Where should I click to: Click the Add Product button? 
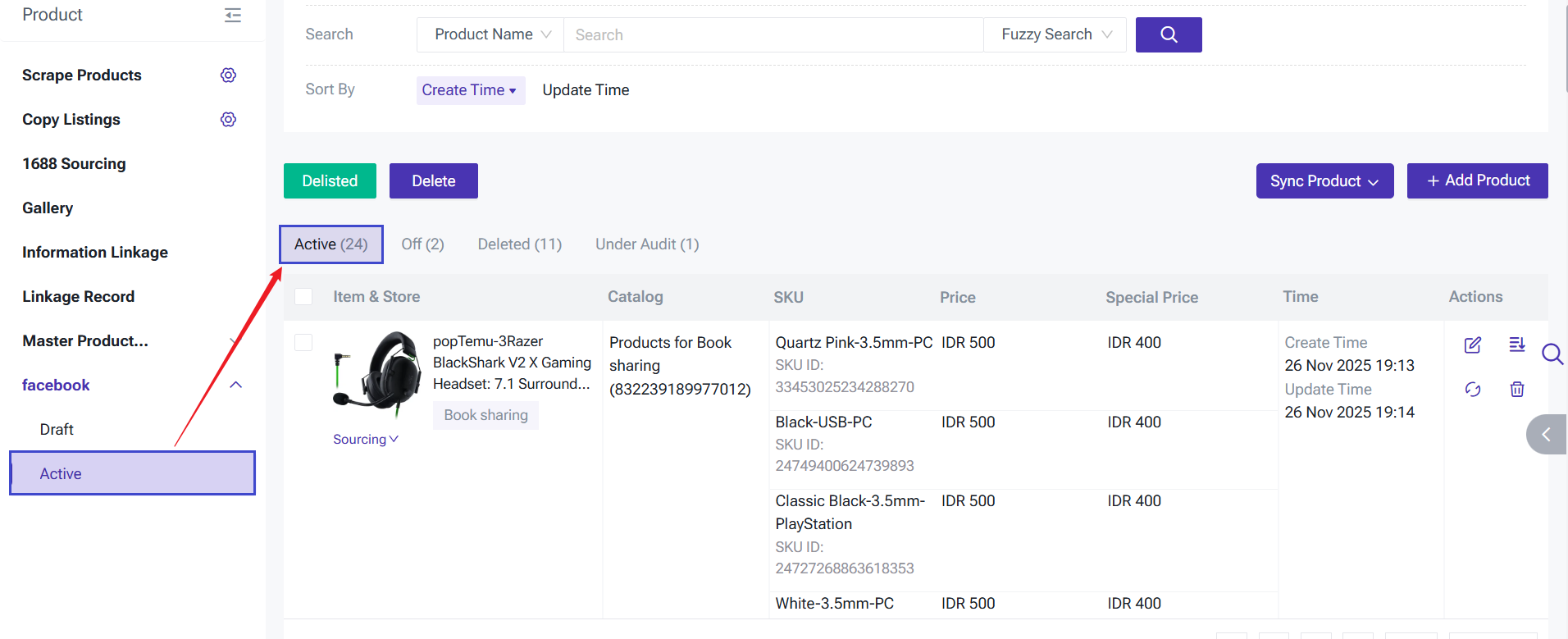coord(1477,181)
